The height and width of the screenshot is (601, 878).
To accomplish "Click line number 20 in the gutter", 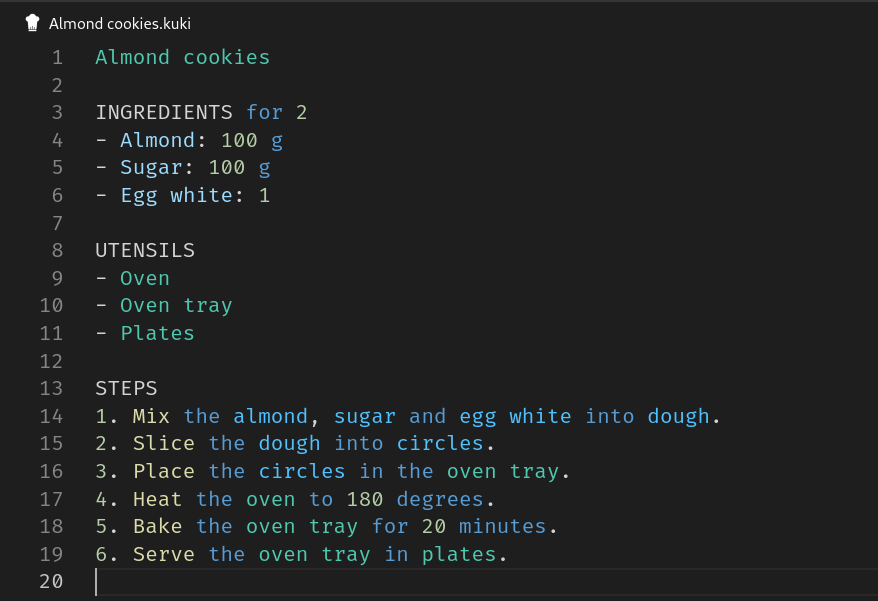I will click(51, 581).
